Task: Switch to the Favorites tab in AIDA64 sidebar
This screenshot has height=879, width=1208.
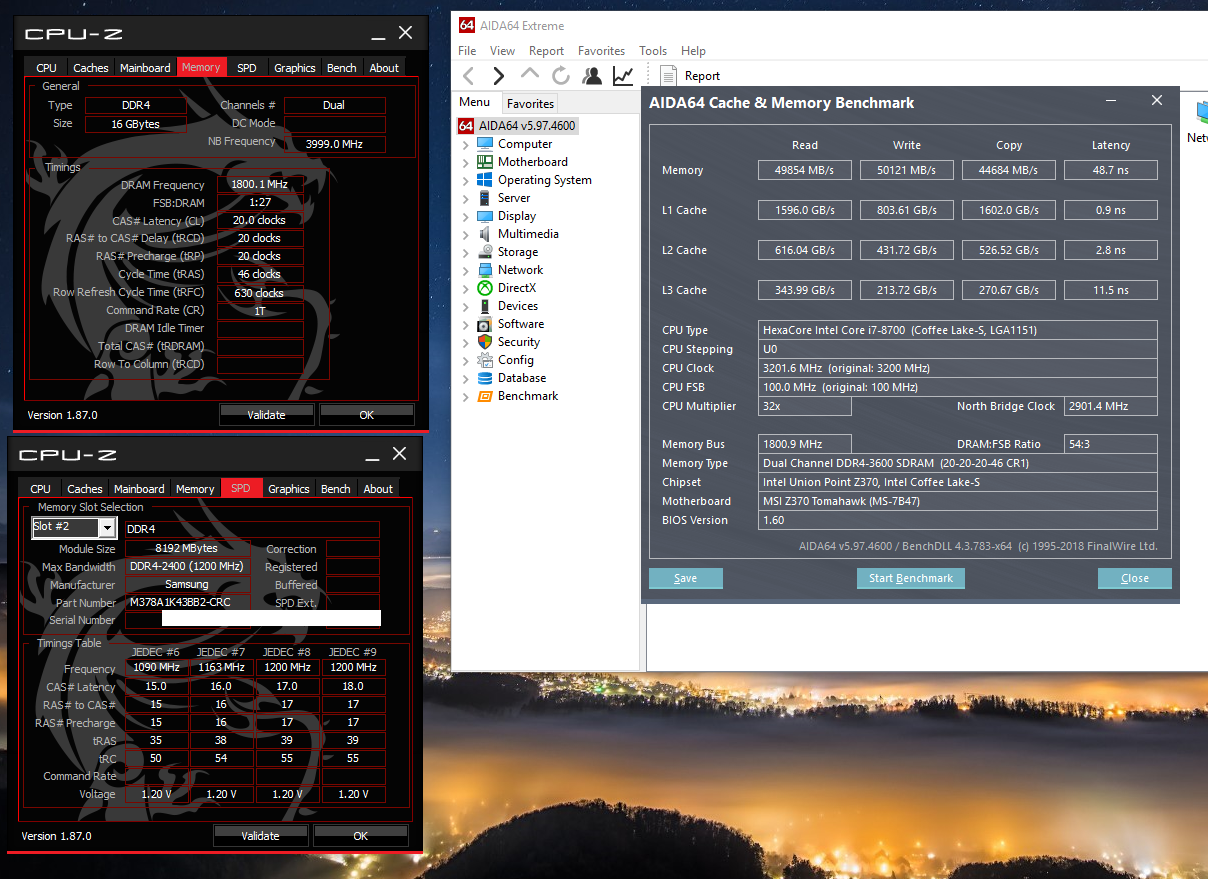Action: click(x=530, y=103)
